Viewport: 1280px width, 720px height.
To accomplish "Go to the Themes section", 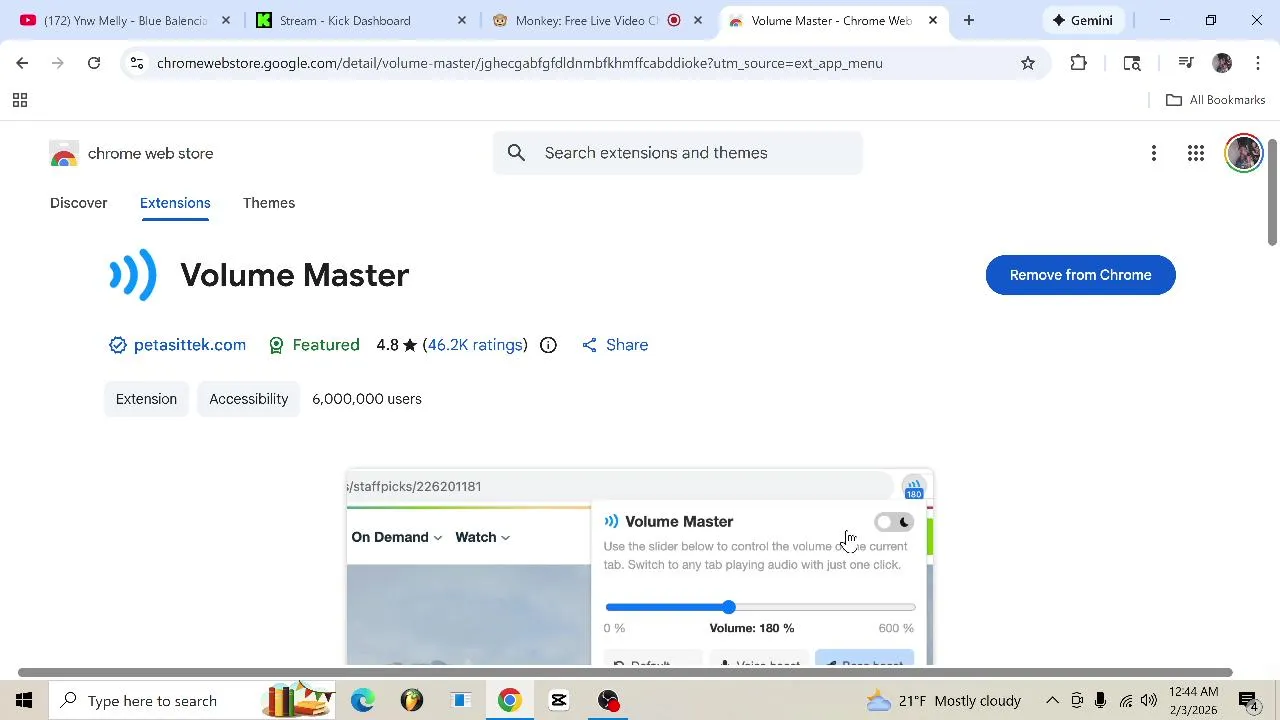I will [x=269, y=203].
